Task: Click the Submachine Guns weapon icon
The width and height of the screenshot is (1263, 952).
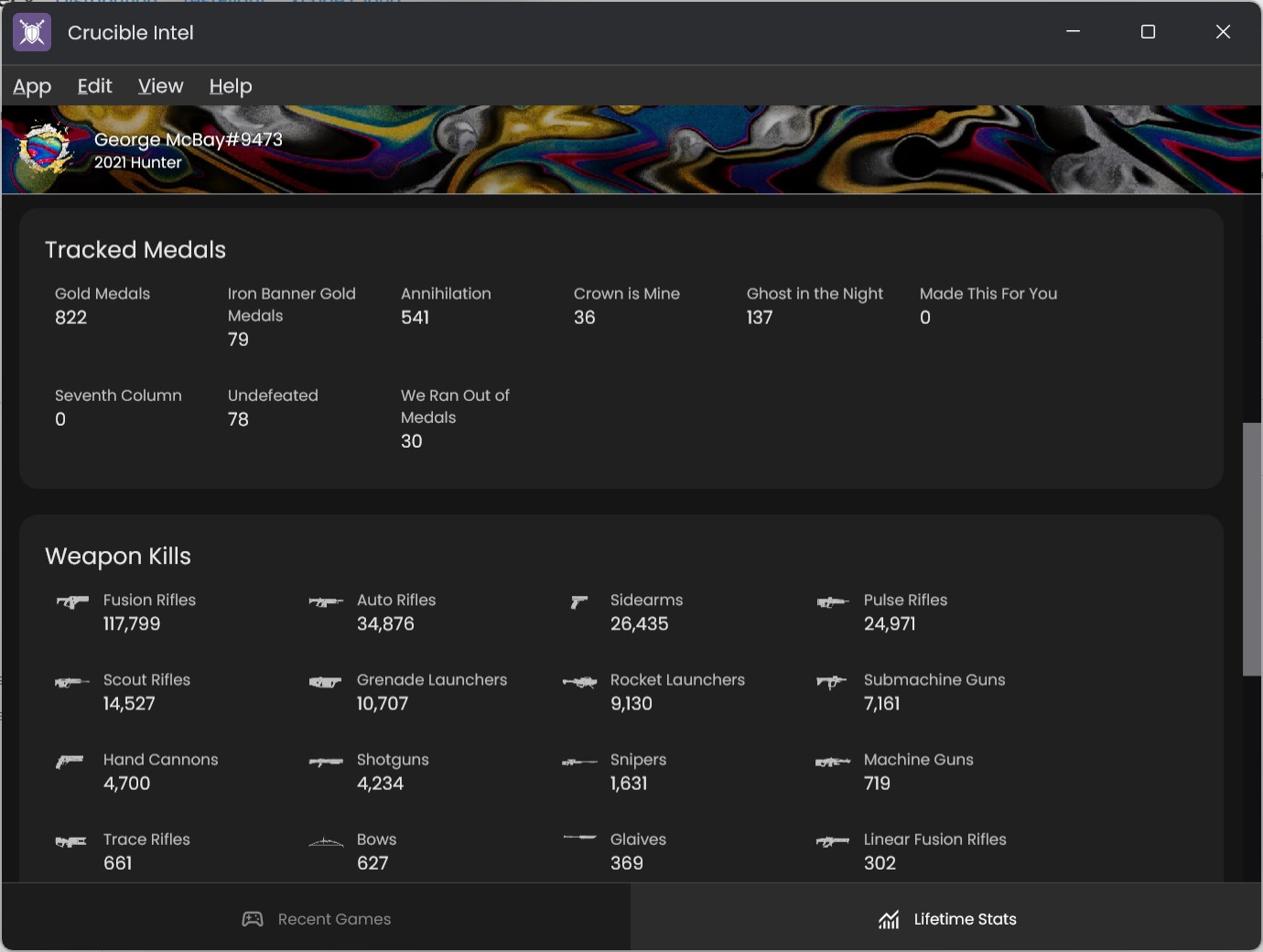Action: tap(831, 682)
